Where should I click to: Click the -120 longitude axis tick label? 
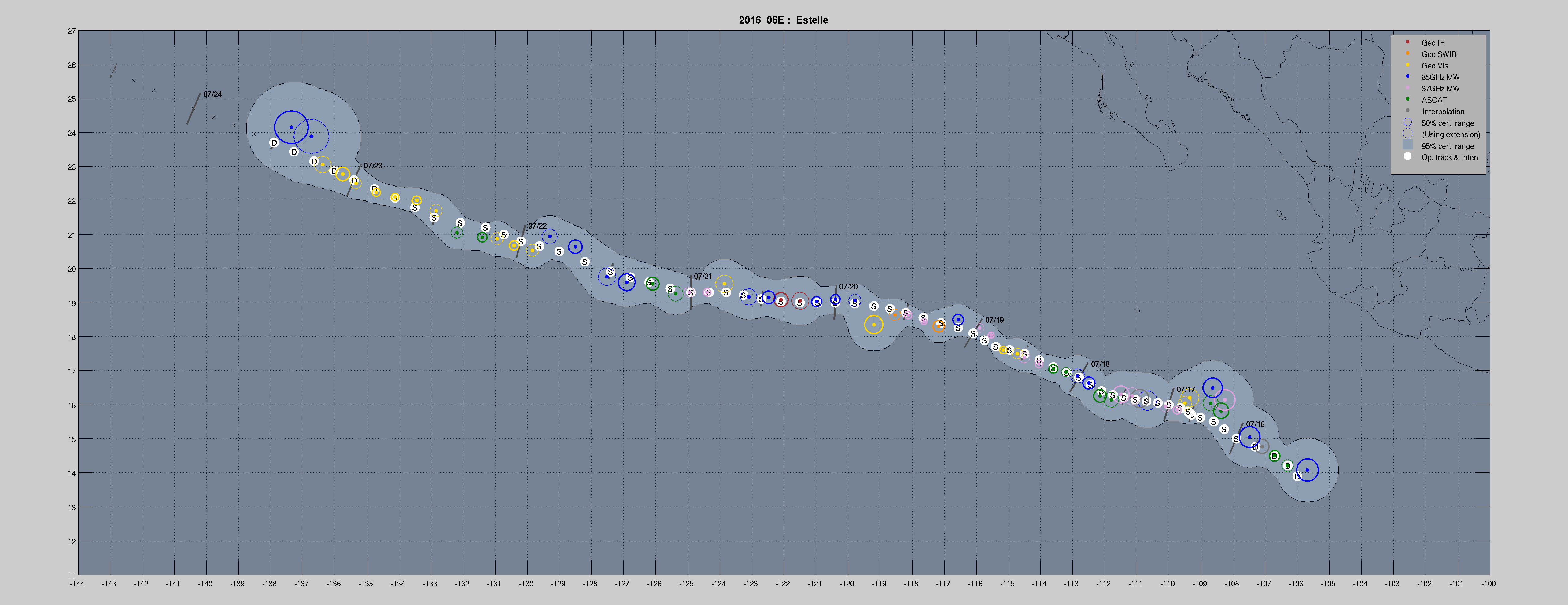pos(847,584)
